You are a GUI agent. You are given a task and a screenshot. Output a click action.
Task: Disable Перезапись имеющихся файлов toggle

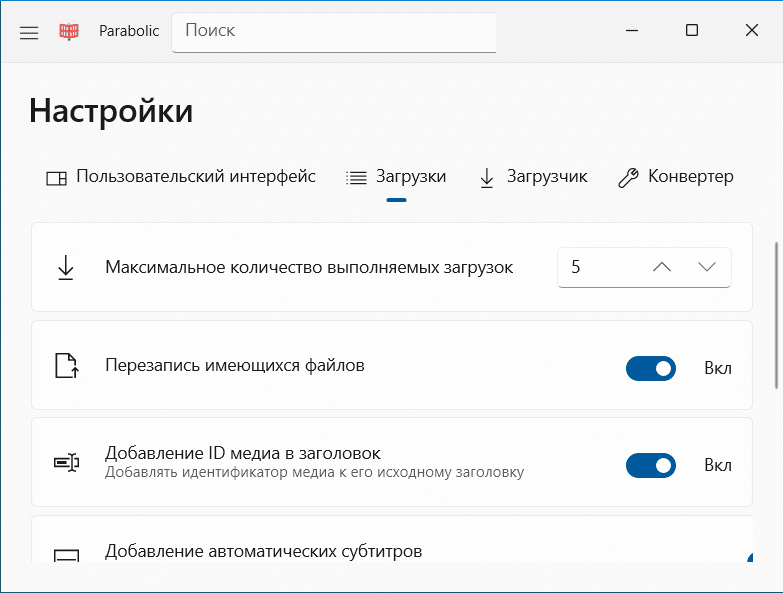point(651,368)
